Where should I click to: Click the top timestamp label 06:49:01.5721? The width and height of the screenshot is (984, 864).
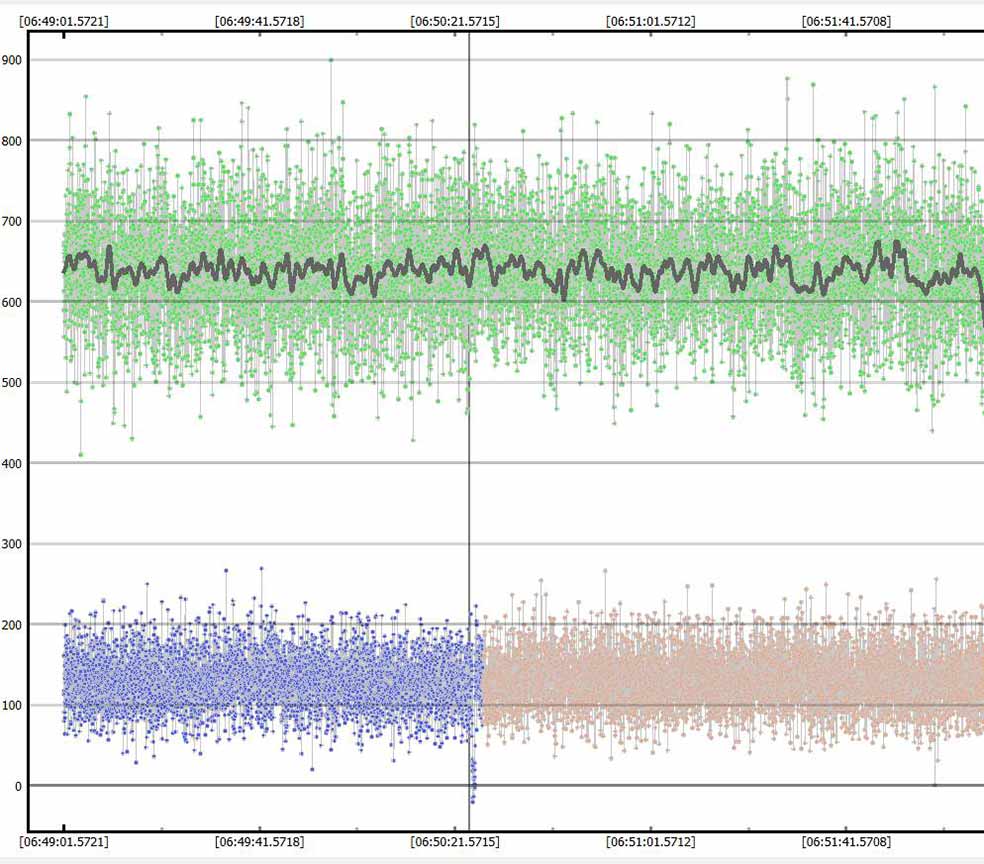pos(64,21)
